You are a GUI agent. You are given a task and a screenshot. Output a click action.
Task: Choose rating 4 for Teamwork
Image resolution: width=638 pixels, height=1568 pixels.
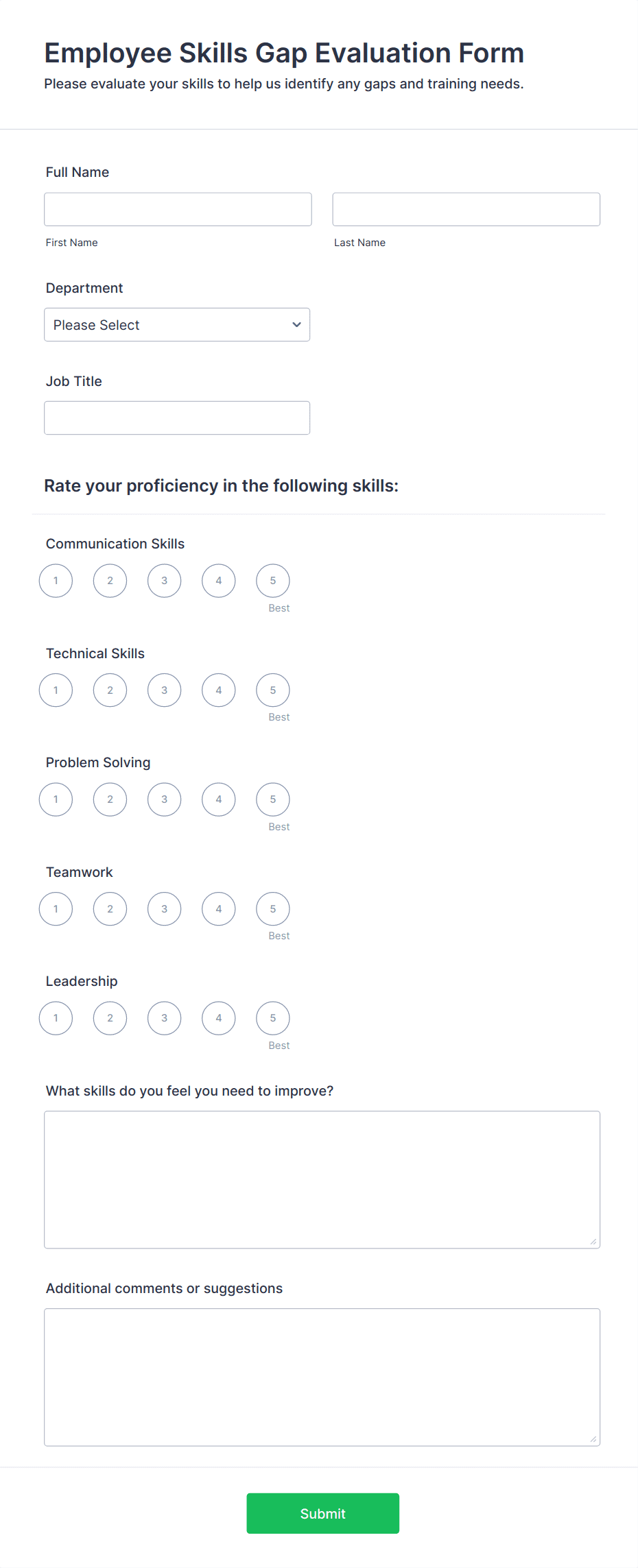219,909
